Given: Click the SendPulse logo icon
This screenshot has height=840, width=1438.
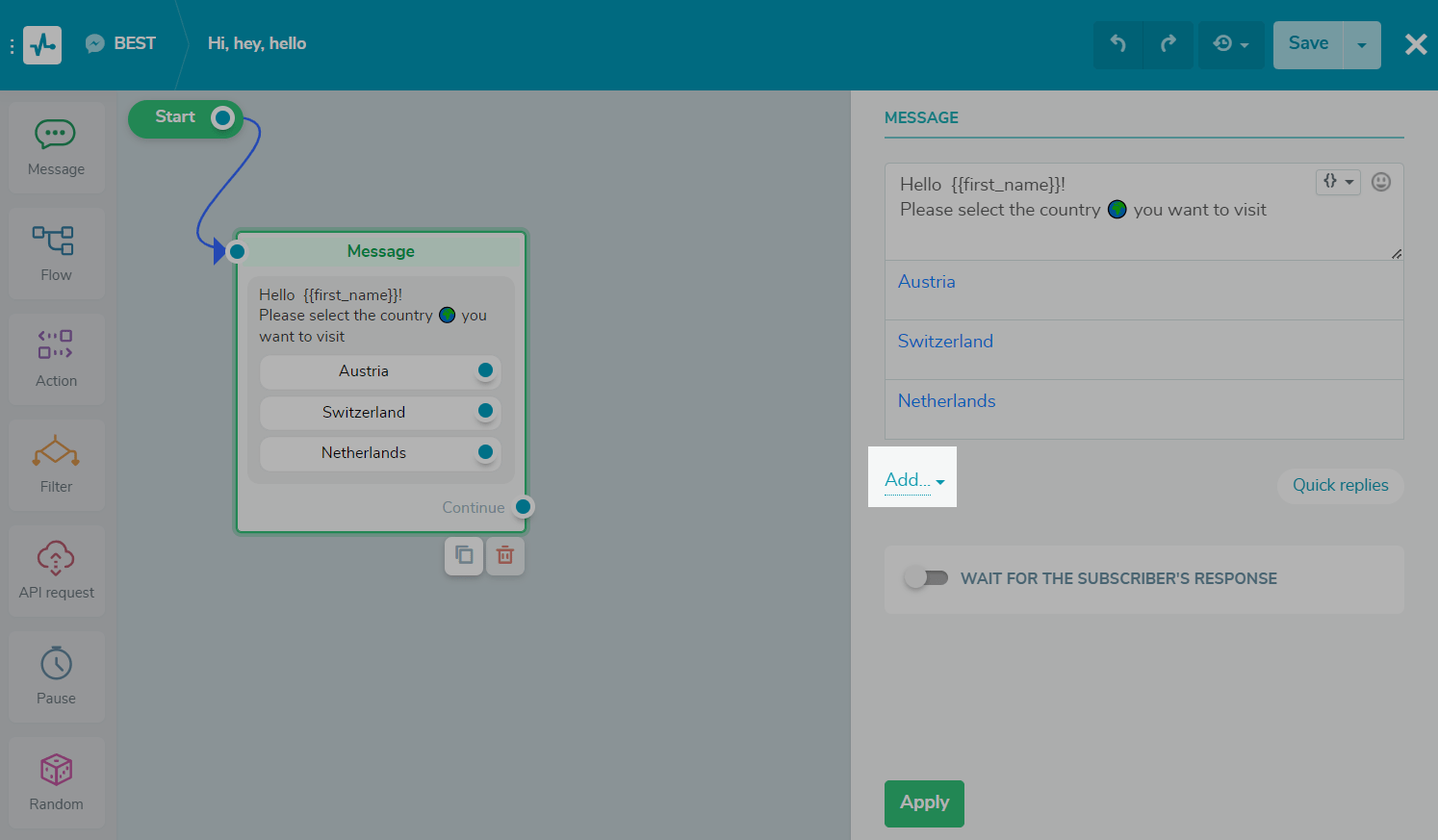Looking at the screenshot, I should (42, 45).
